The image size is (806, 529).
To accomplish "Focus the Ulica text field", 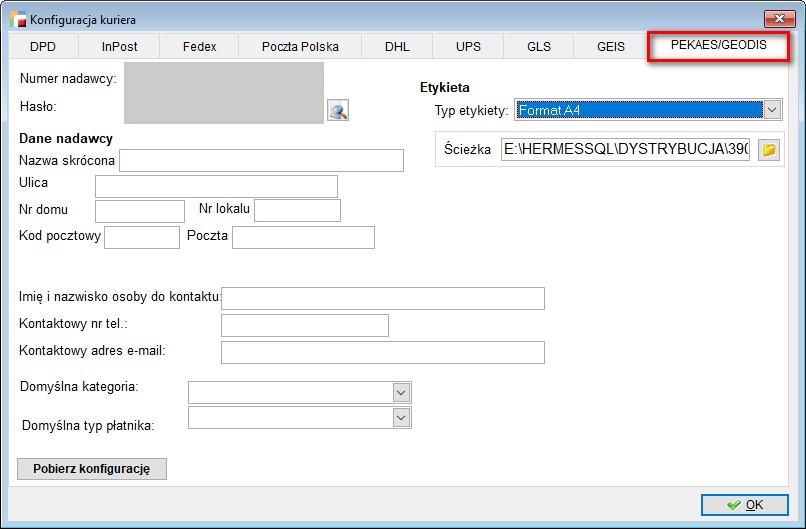I will (x=216, y=186).
